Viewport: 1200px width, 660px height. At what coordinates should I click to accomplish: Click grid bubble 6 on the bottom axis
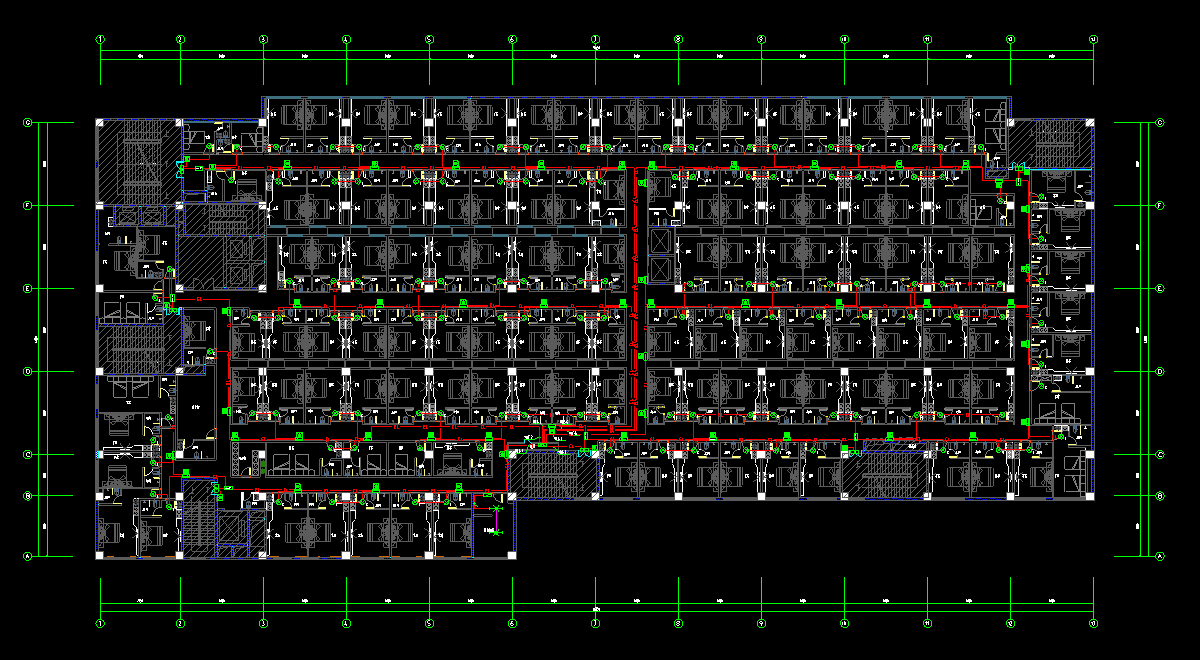[x=512, y=623]
